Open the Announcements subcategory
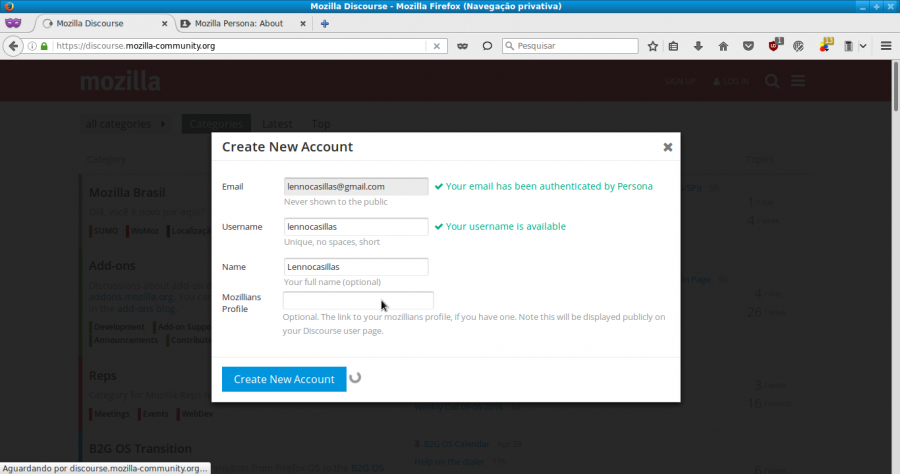This screenshot has width=900, height=474. pos(125,340)
